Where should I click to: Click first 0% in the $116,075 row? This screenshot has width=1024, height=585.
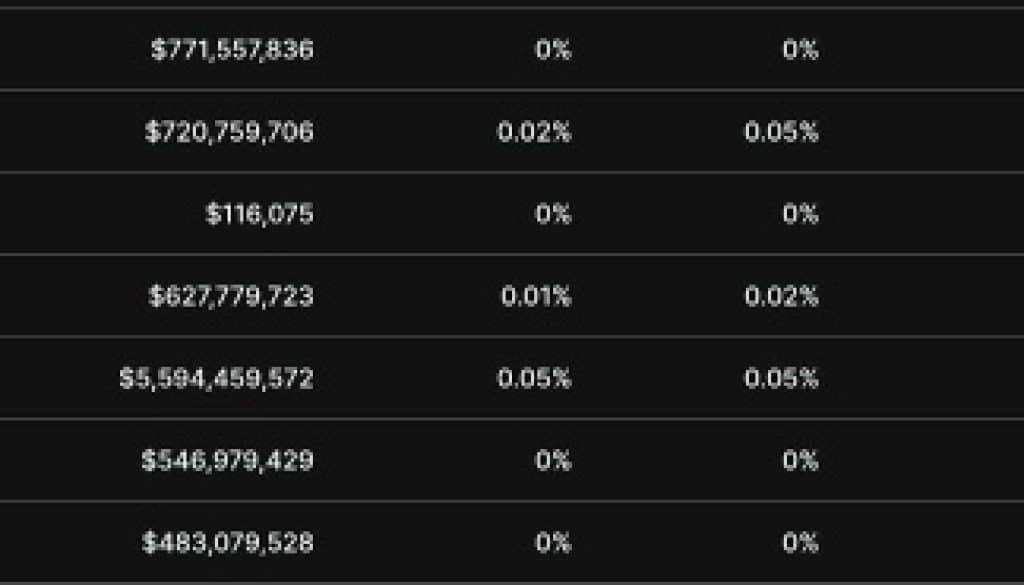pos(553,214)
